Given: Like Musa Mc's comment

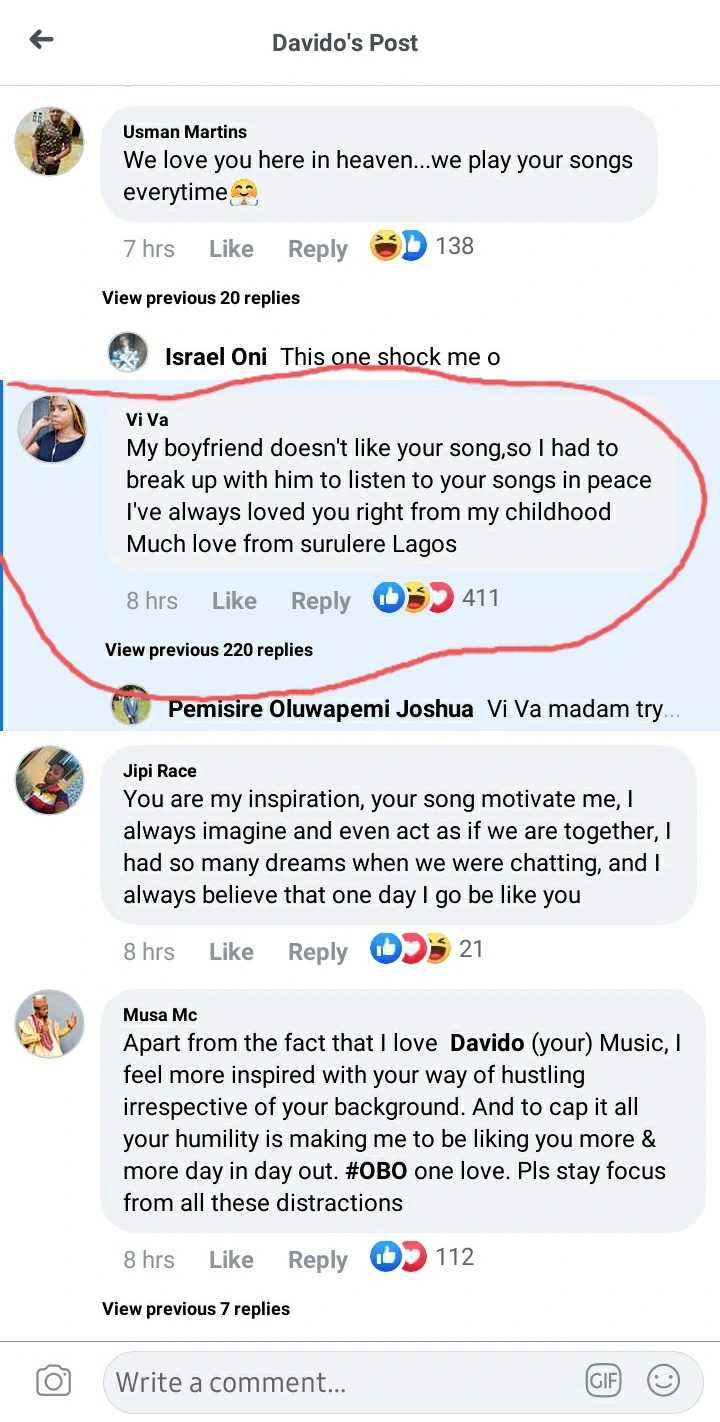Looking at the screenshot, I should 231,1260.
